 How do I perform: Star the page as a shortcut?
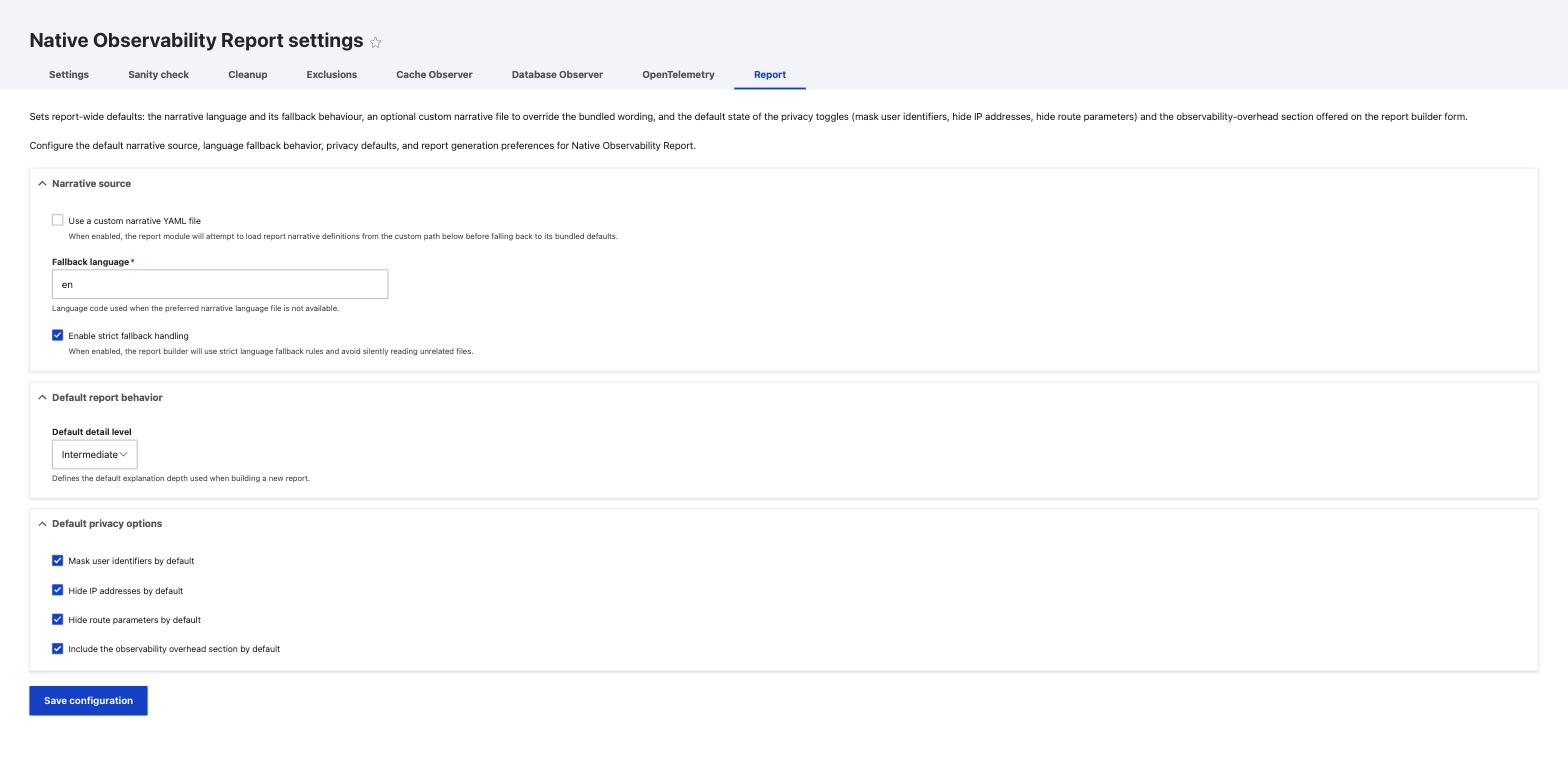point(375,42)
